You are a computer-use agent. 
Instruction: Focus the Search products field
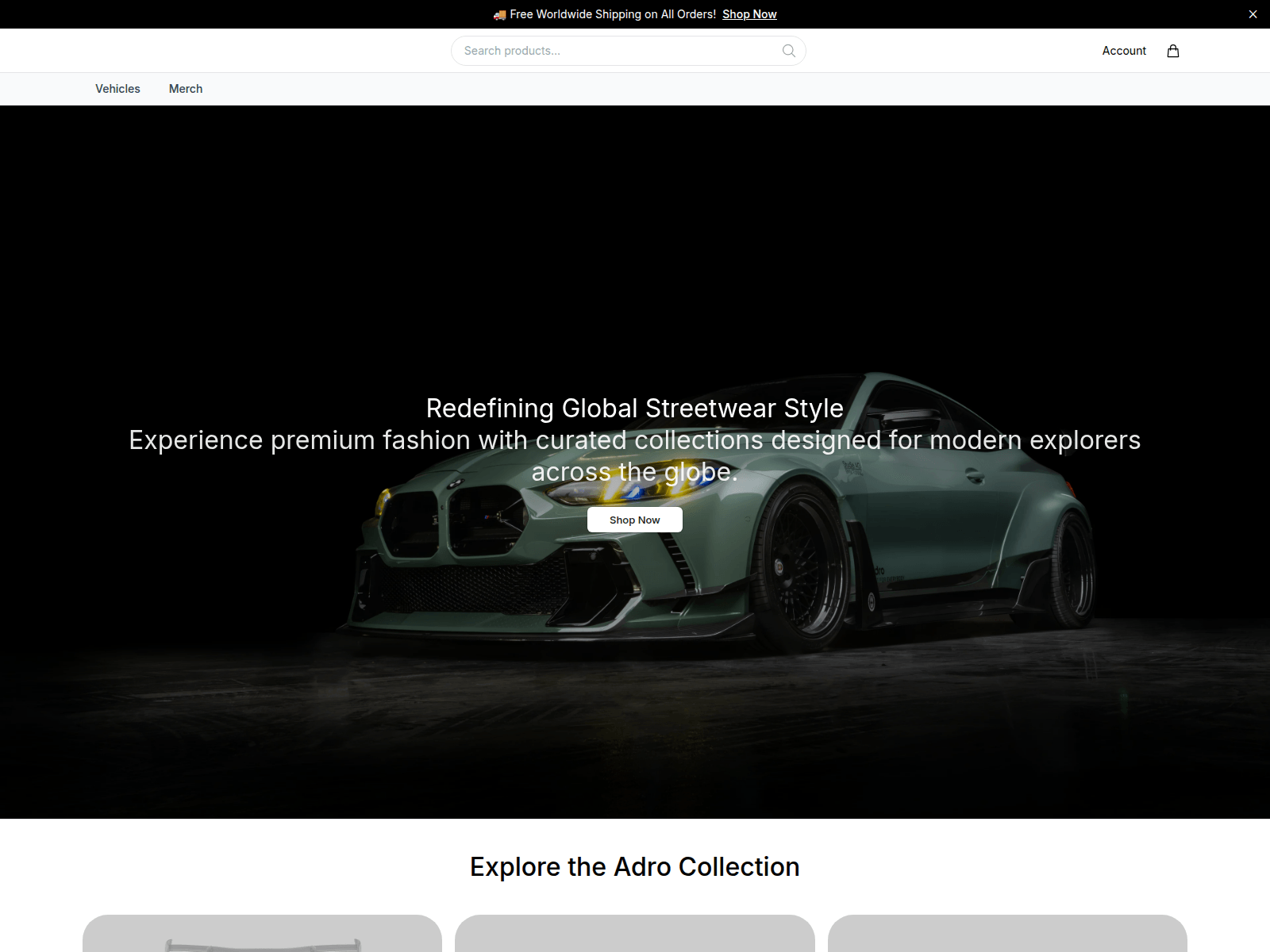[629, 51]
